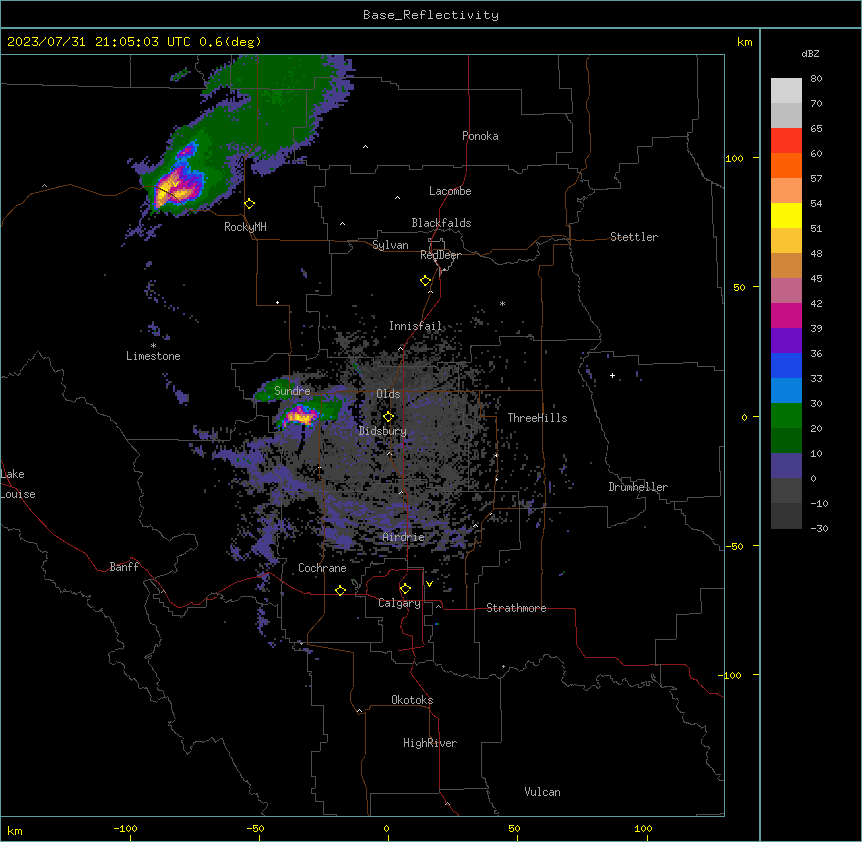Click the Airdrie label
Screen dimensions: 862x842
pos(404,537)
